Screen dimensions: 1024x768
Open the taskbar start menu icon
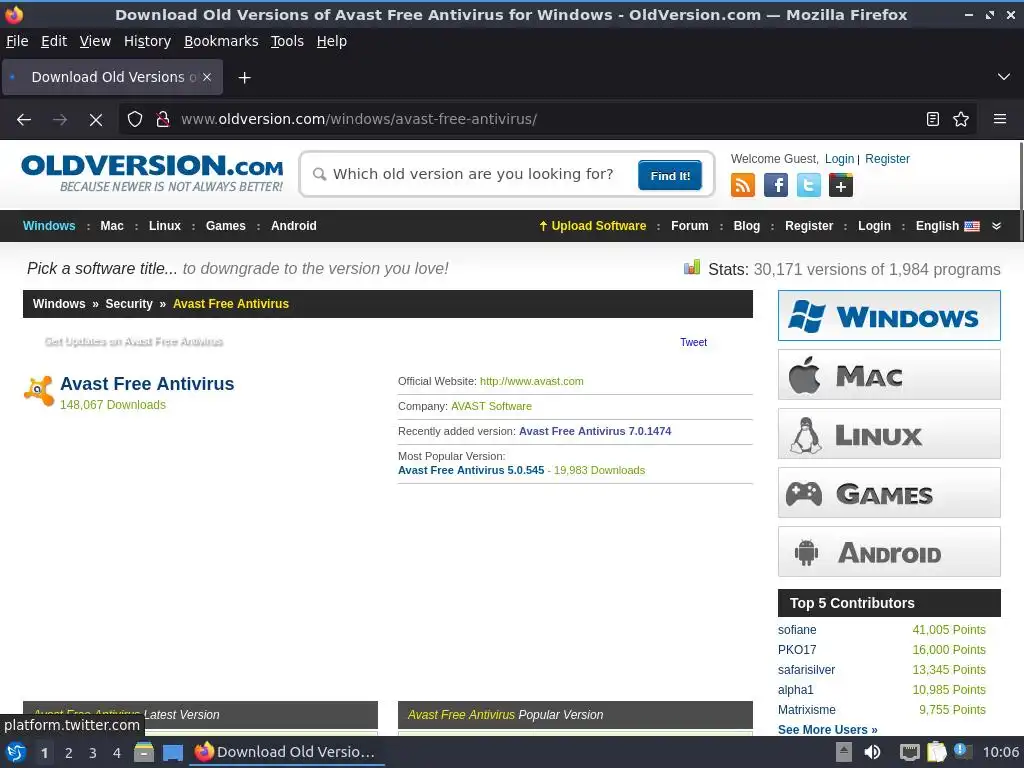tap(16, 752)
